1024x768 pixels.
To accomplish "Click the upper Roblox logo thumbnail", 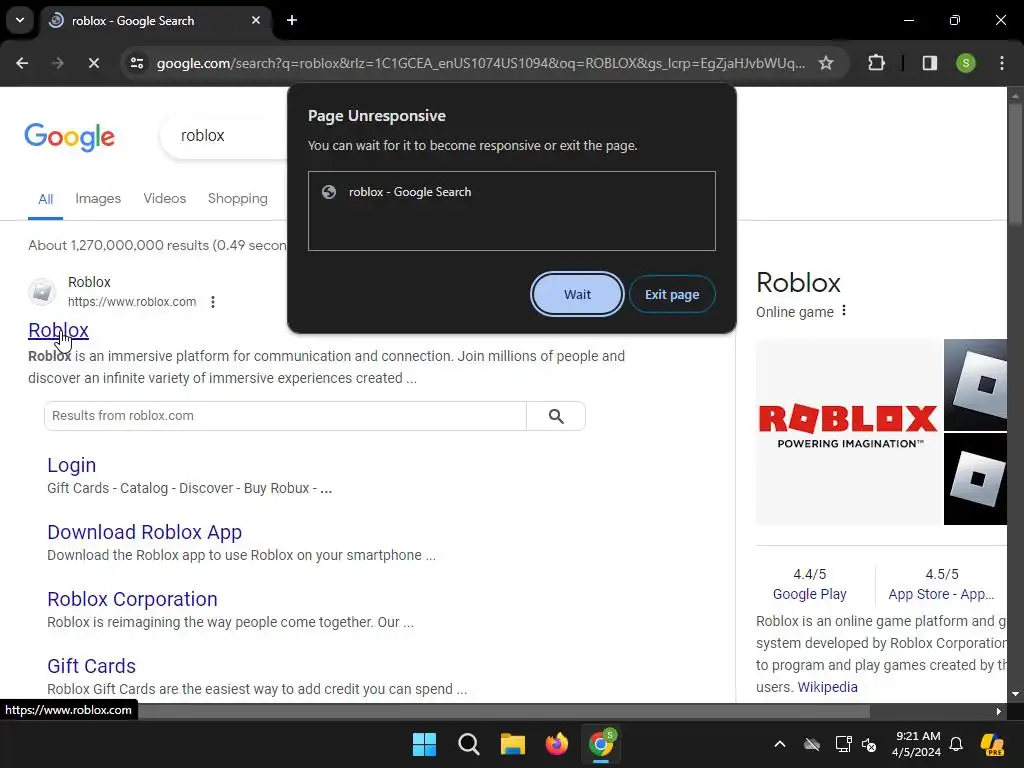I will tap(976, 385).
